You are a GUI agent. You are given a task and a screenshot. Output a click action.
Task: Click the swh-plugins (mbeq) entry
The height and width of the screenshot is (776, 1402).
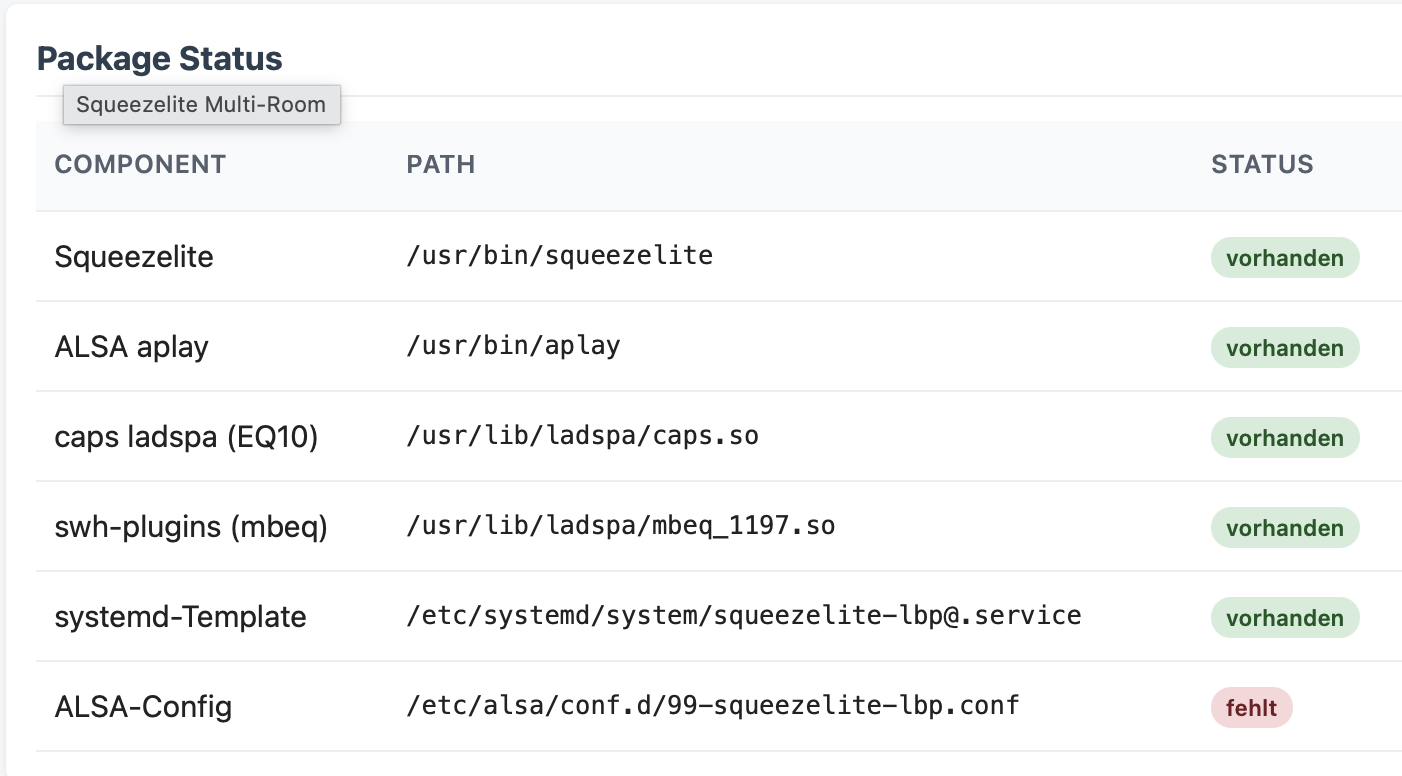(191, 527)
